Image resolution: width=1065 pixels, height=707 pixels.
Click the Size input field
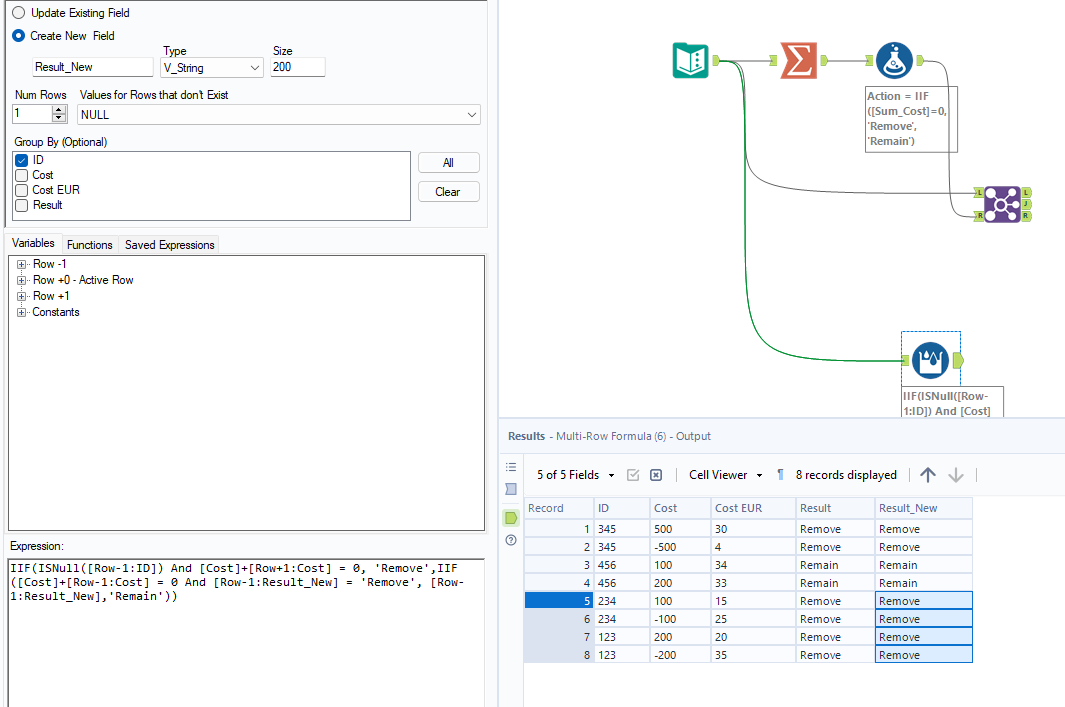(297, 67)
